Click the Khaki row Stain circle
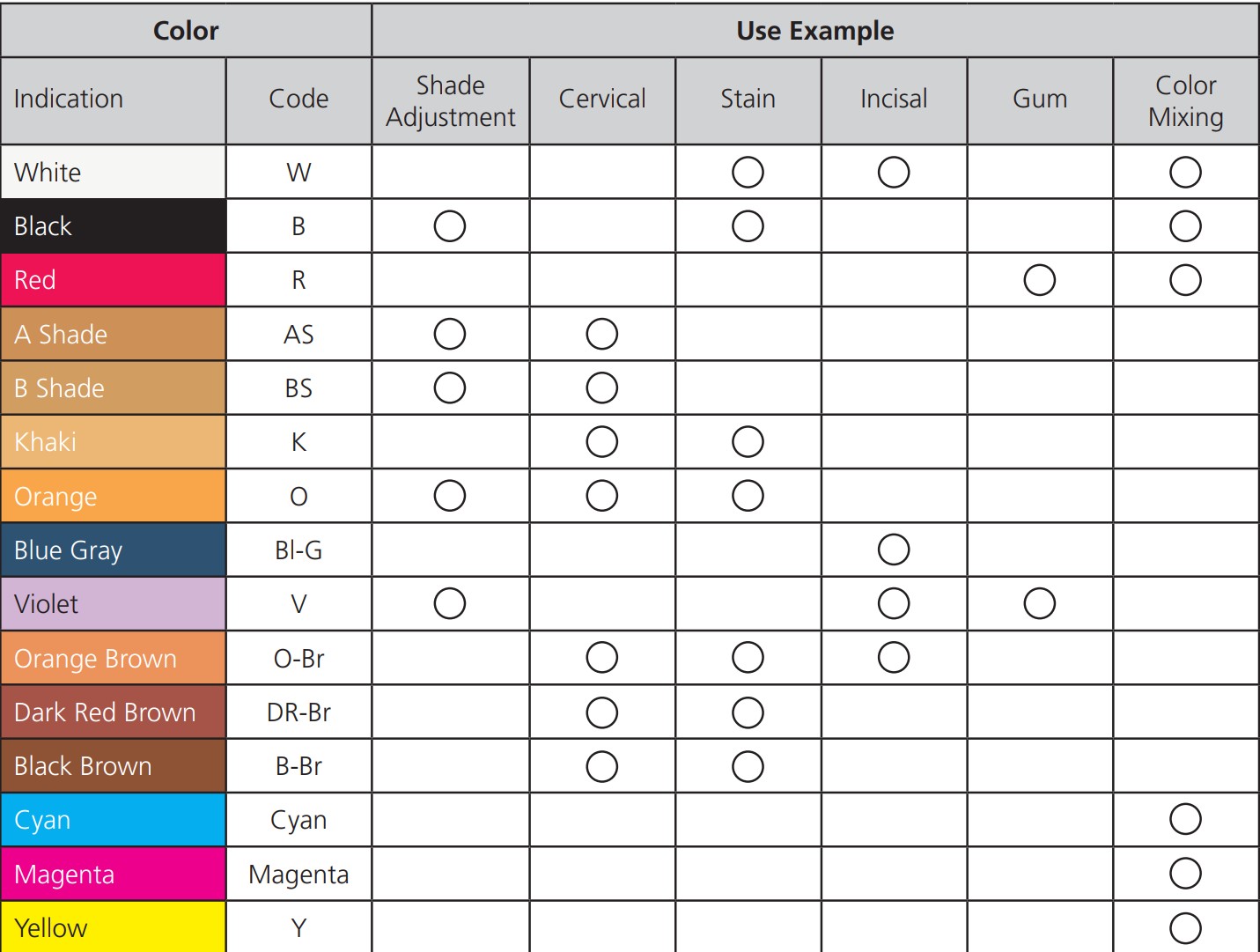1260x952 pixels. (748, 442)
